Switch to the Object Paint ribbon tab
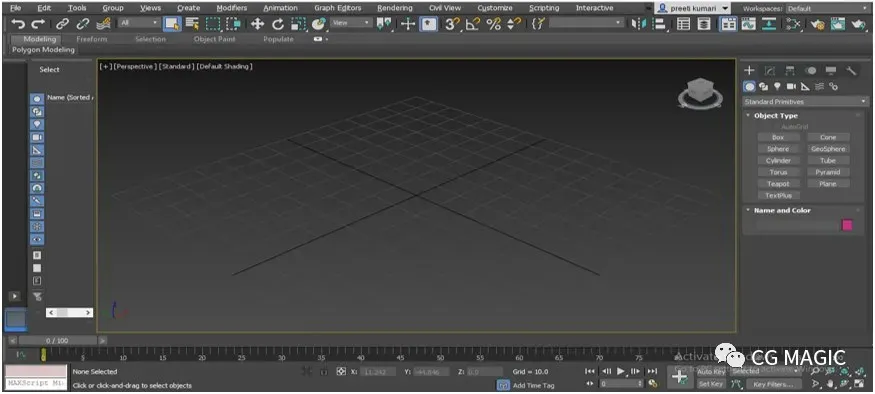 [214, 39]
